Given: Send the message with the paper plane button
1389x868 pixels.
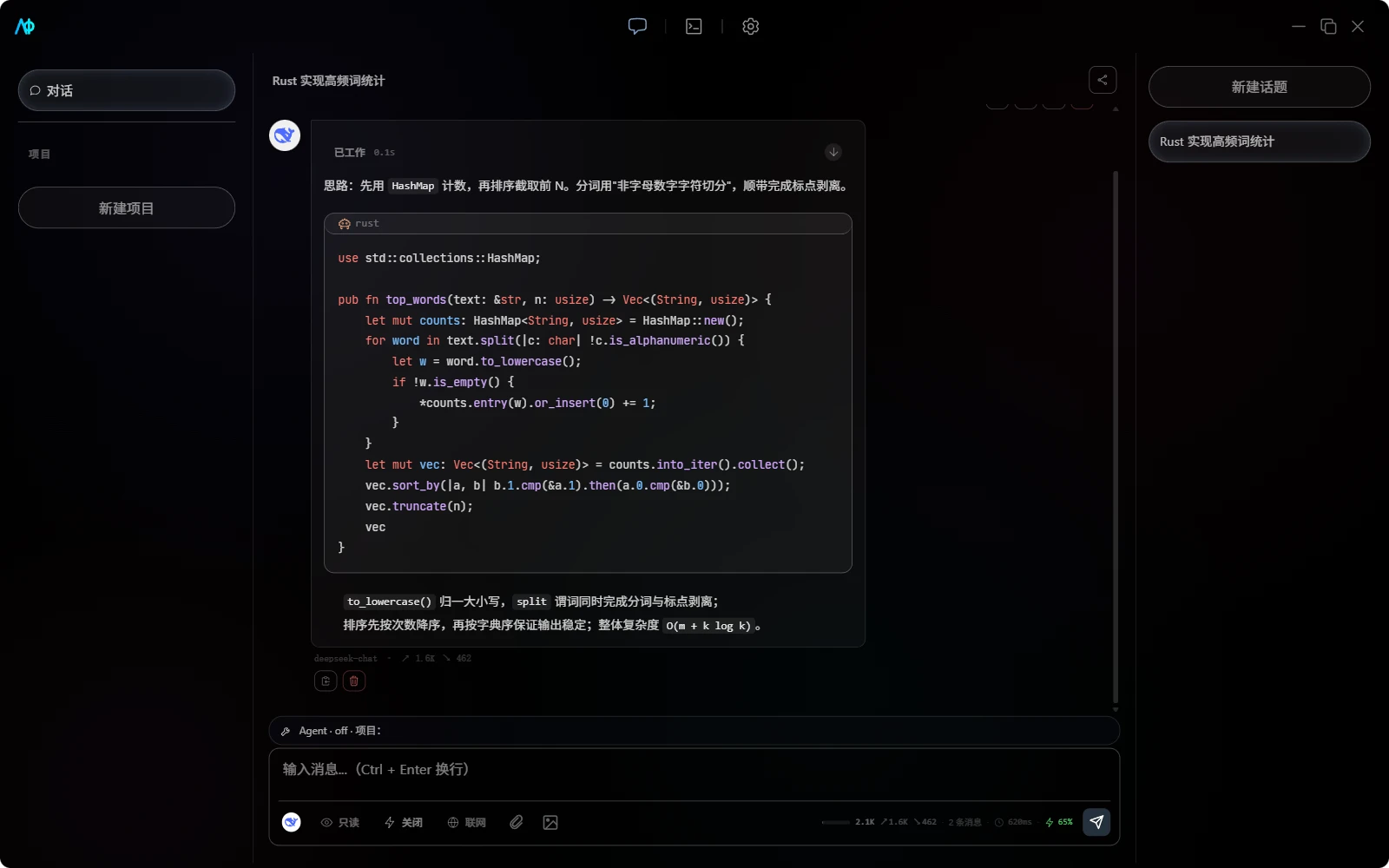Looking at the screenshot, I should (x=1096, y=822).
